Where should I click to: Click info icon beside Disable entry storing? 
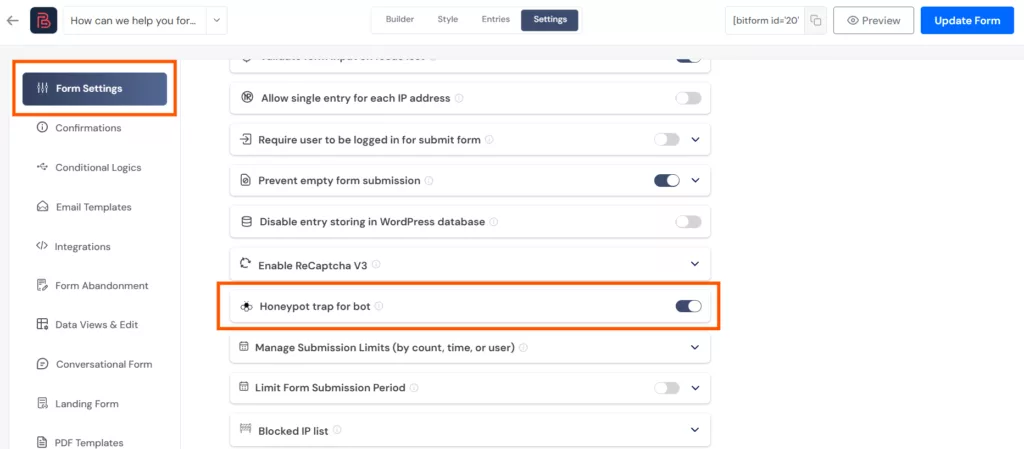(494, 222)
